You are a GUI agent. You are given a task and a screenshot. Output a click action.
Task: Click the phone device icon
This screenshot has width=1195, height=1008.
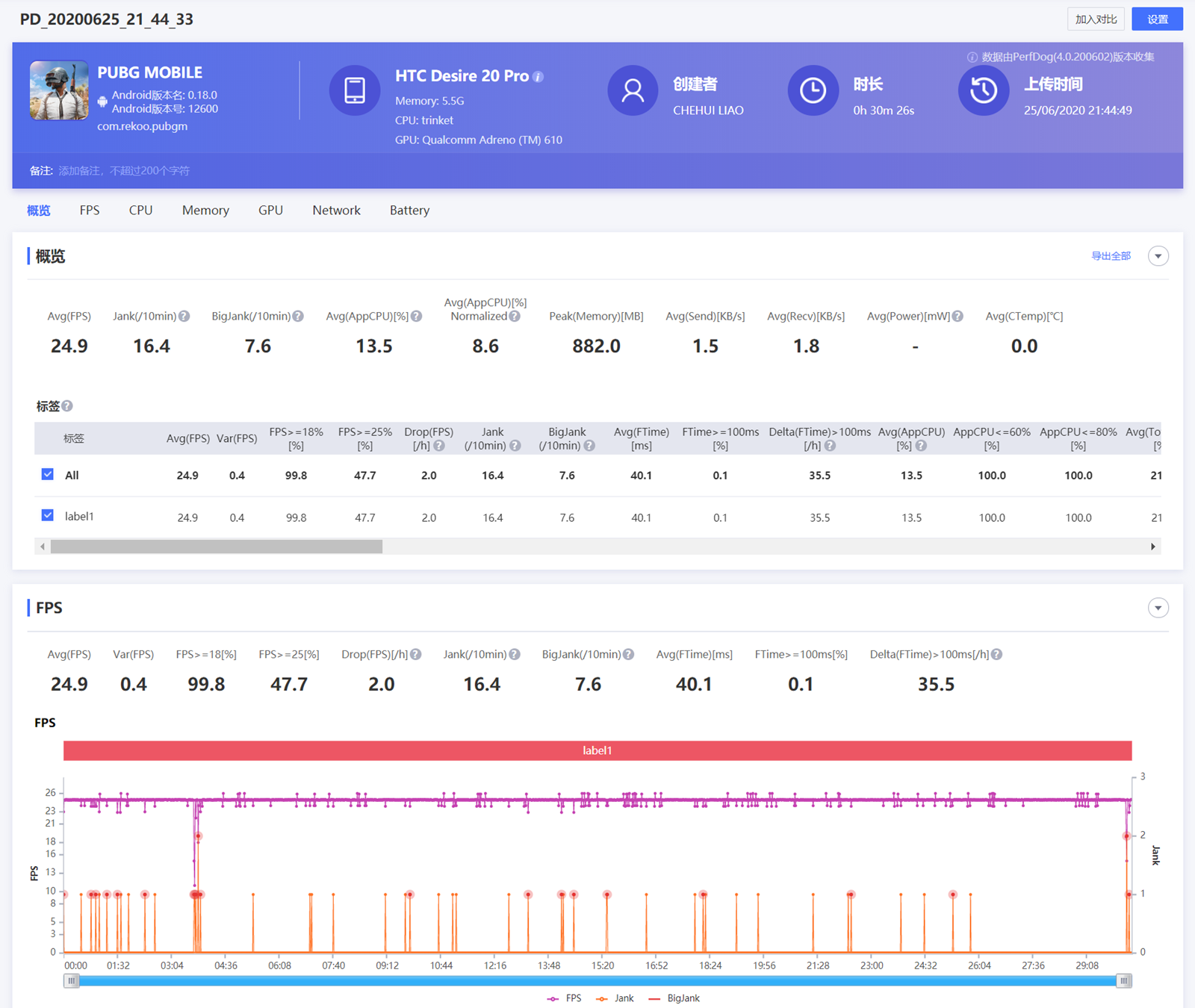click(354, 90)
